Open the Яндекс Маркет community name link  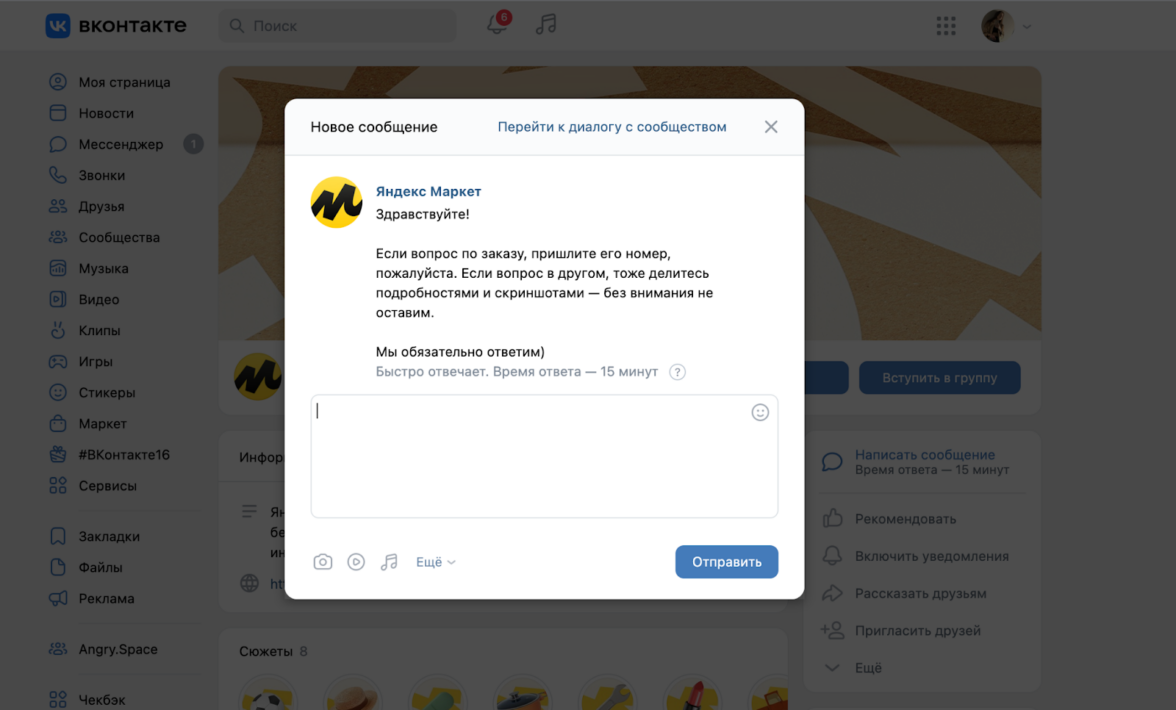pyautogui.click(x=428, y=191)
